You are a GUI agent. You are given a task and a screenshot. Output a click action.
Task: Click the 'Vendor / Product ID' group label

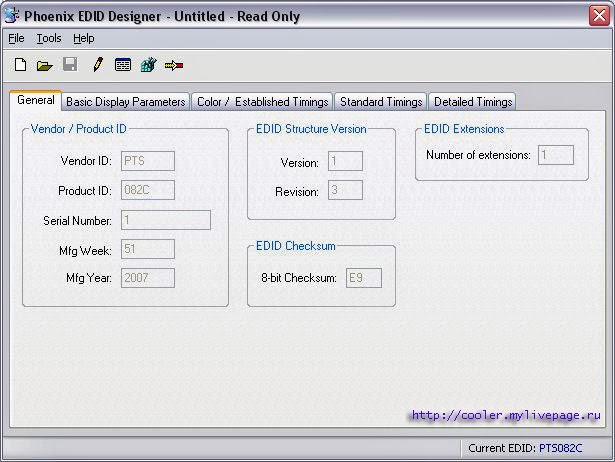tap(79, 129)
